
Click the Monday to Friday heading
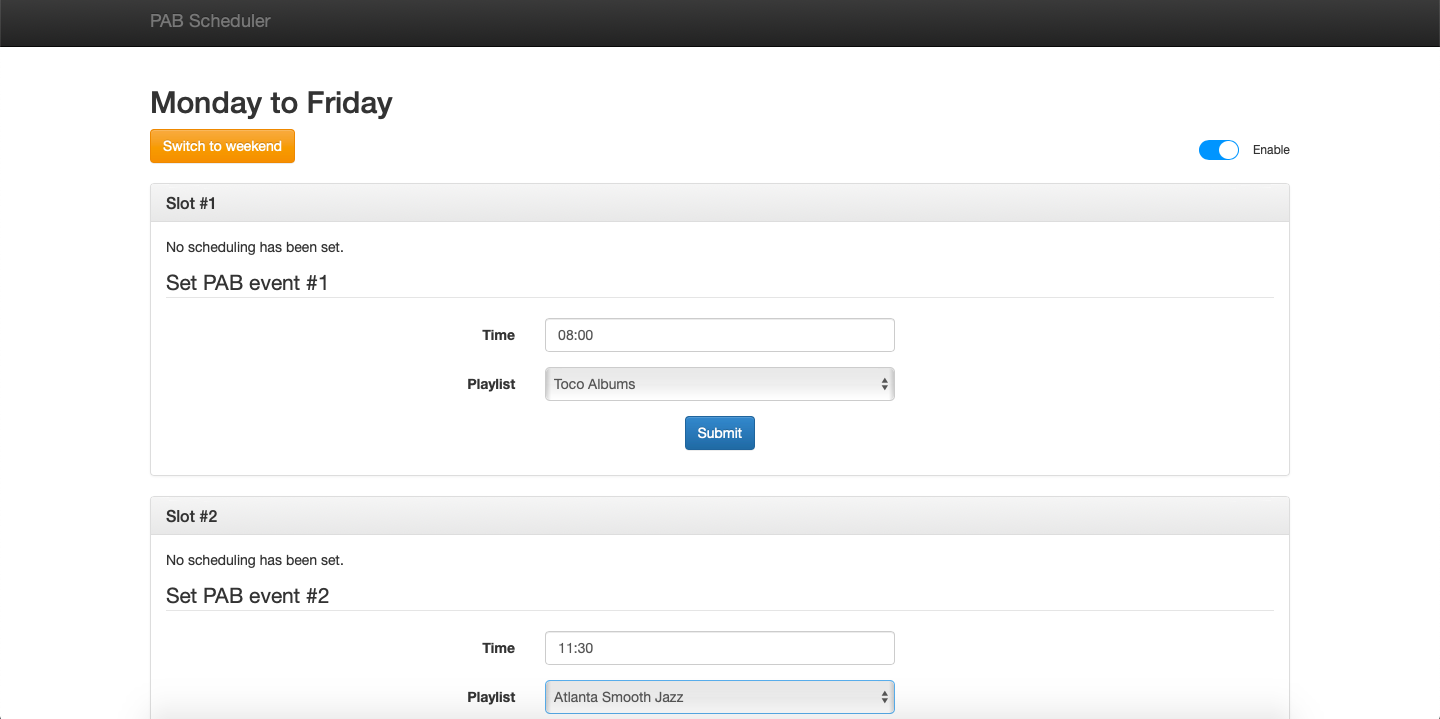(x=271, y=103)
